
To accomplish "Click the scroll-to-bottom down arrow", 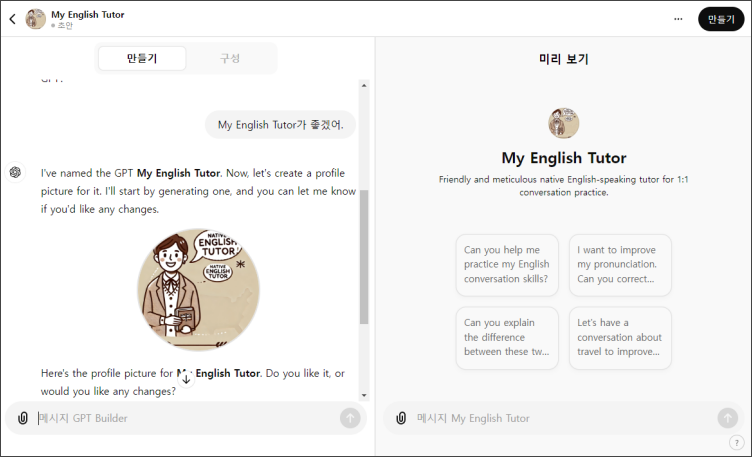I will [x=186, y=378].
